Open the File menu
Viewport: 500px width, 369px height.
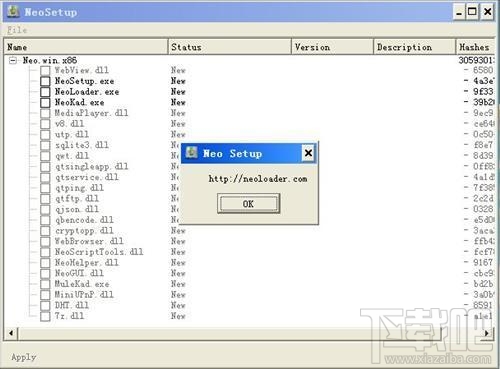(17, 30)
